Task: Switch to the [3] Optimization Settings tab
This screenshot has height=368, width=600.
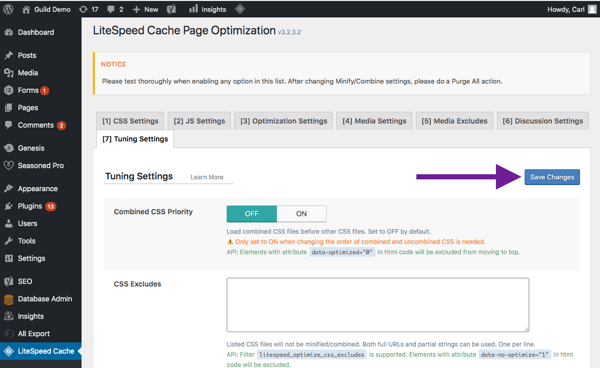Action: 284,121
